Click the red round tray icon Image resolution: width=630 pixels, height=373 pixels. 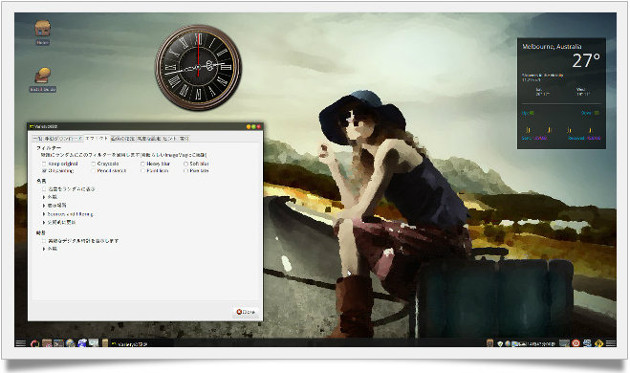point(576,343)
